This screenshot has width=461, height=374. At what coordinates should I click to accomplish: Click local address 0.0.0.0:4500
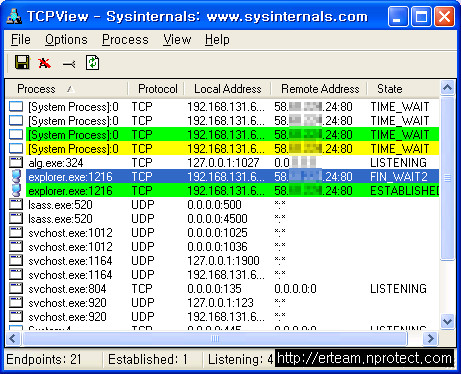217,219
